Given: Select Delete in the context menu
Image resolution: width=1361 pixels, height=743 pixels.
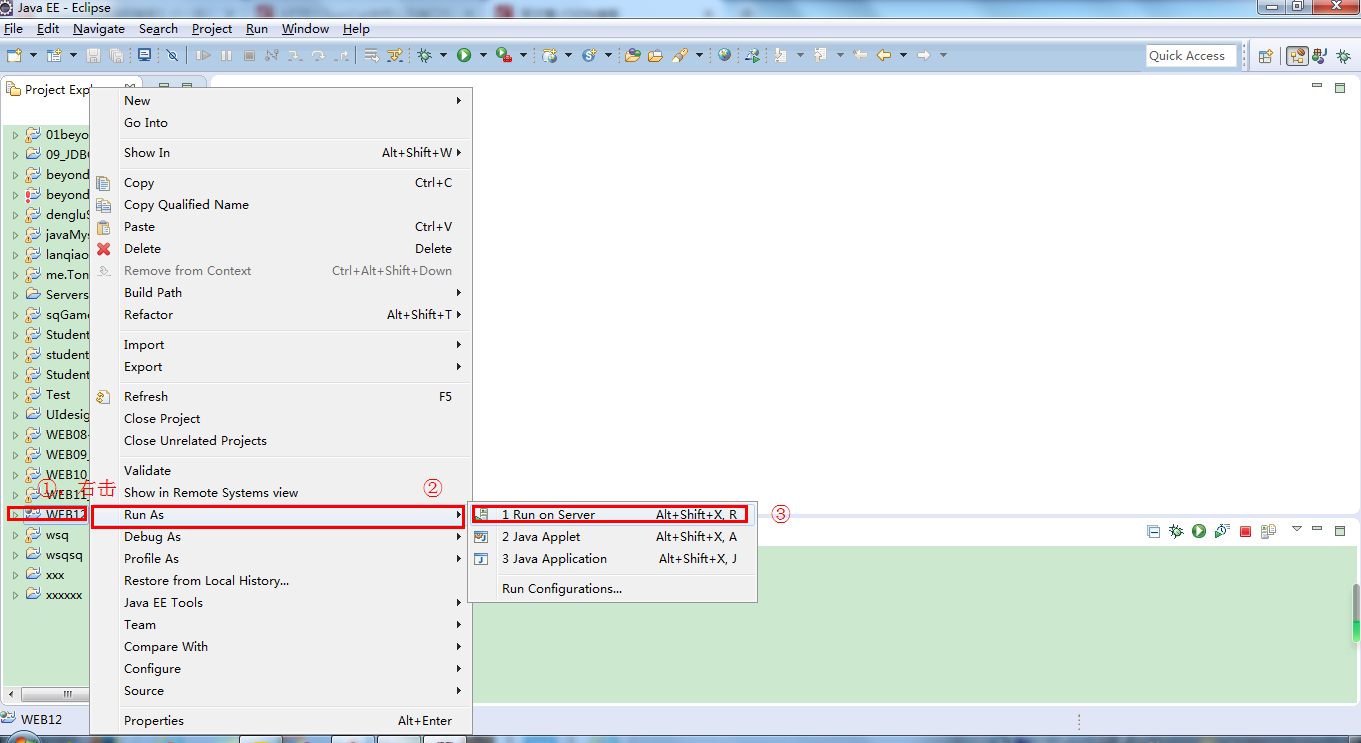Looking at the screenshot, I should point(279,248).
